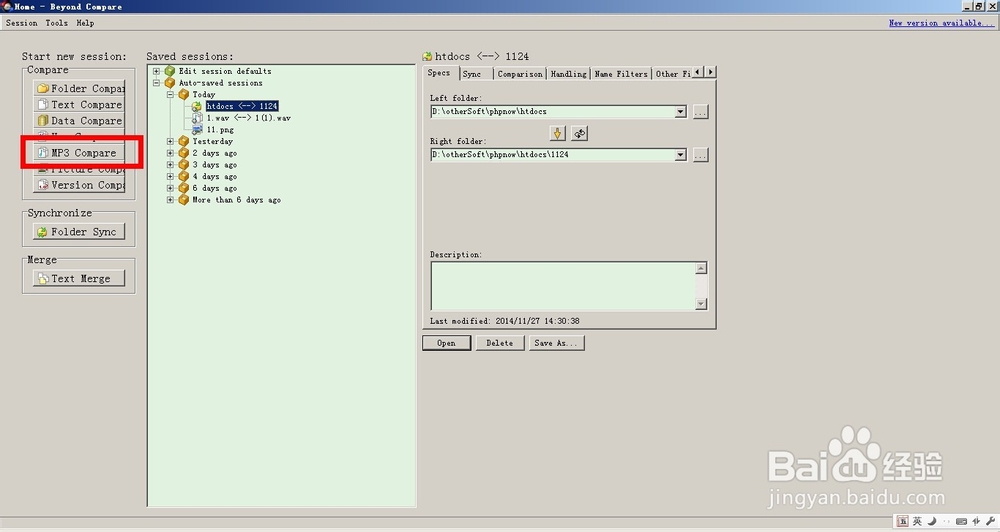Click the Delete session button

pyautogui.click(x=499, y=343)
